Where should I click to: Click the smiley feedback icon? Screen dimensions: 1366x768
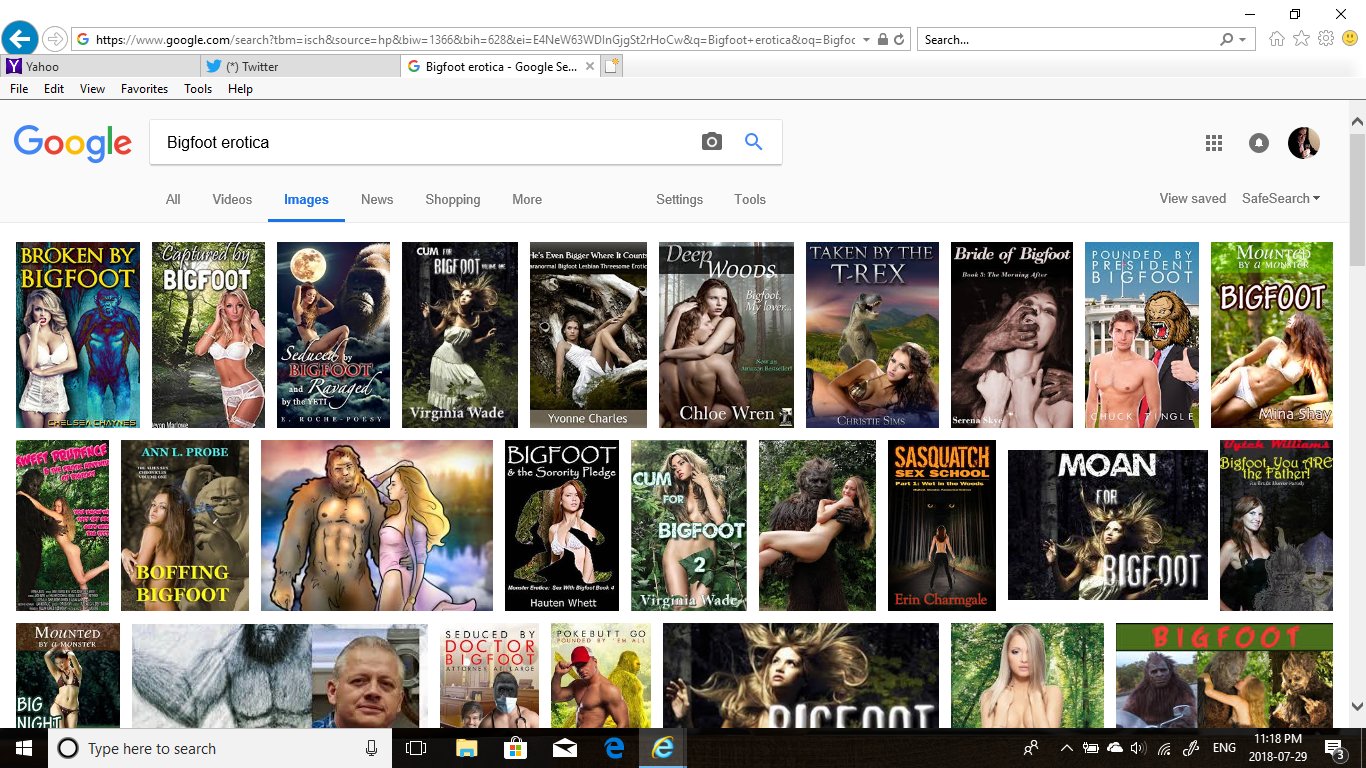(1350, 39)
